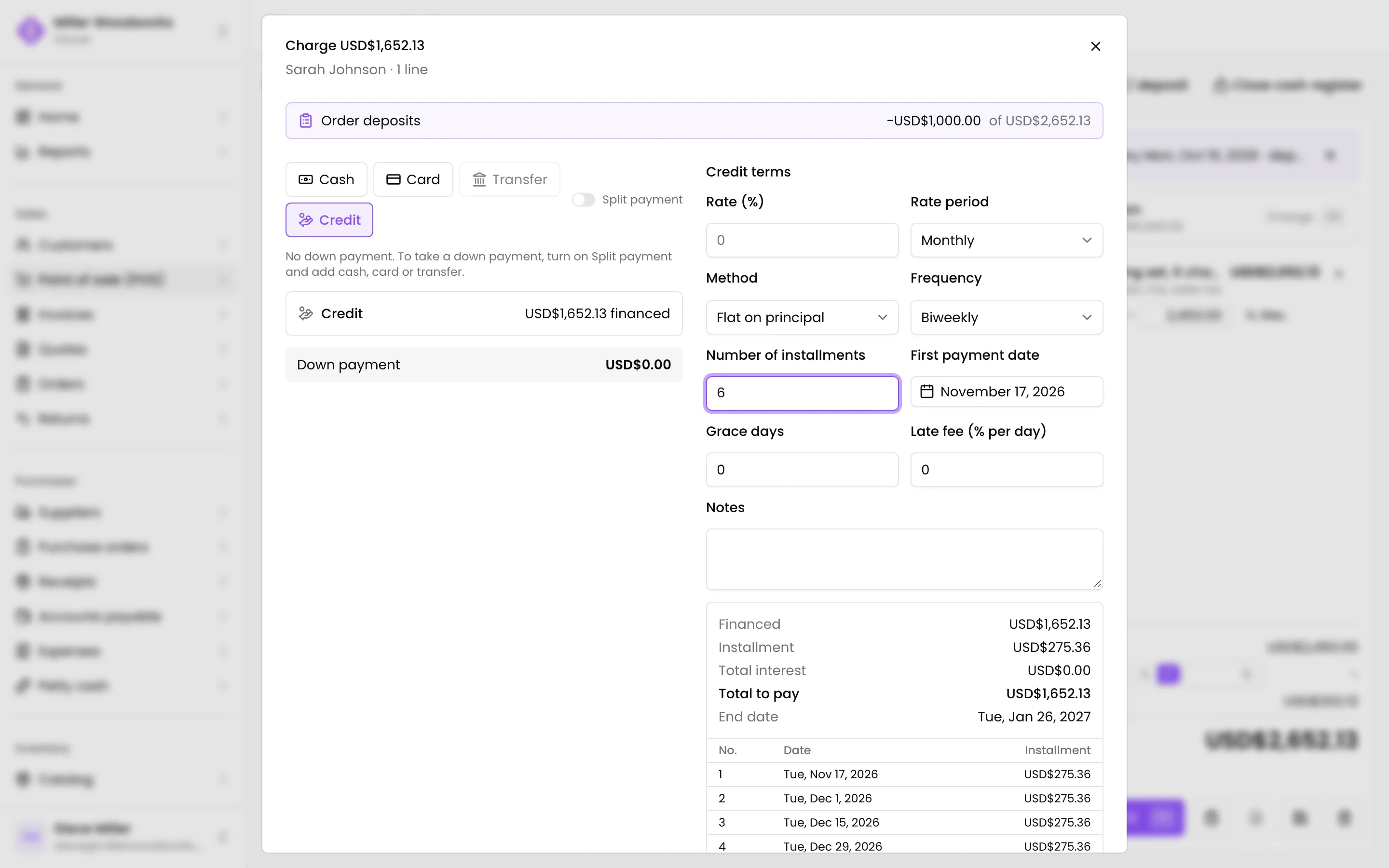Click the Total interest 'USD$0.00' value
Screen dimensions: 1389x868
click(1059, 670)
